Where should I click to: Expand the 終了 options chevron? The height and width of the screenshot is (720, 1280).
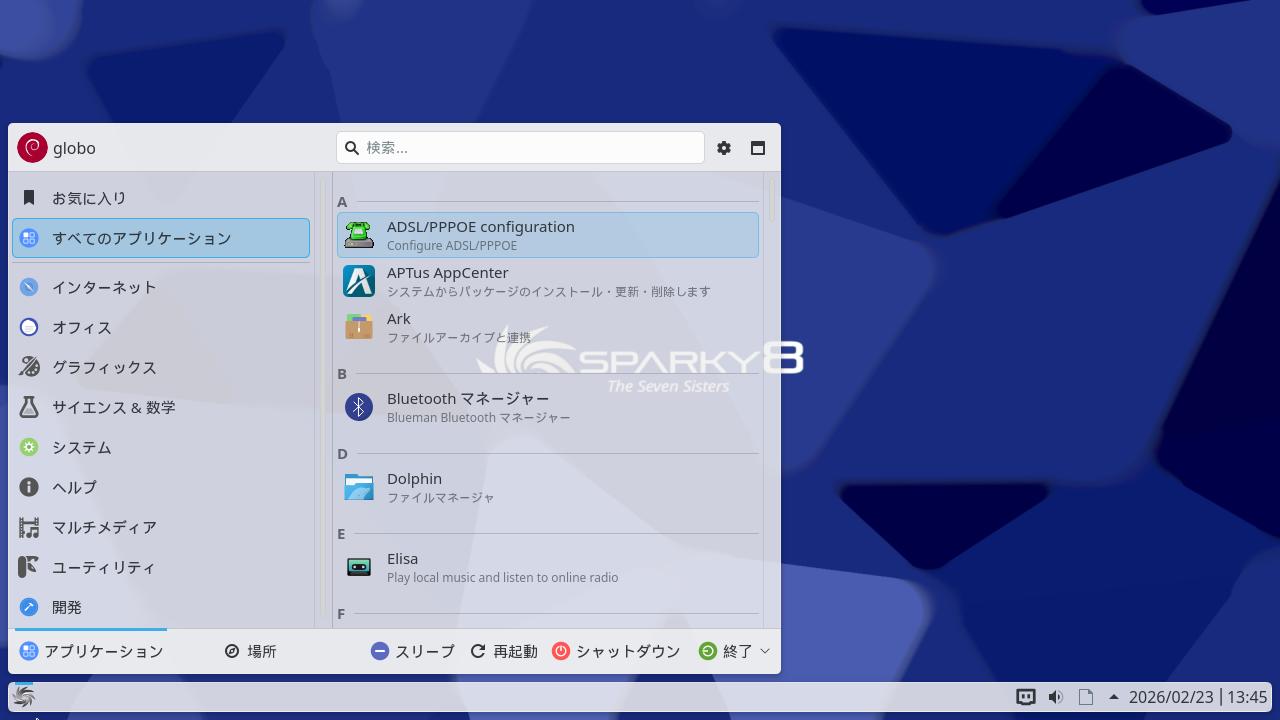[x=765, y=651]
